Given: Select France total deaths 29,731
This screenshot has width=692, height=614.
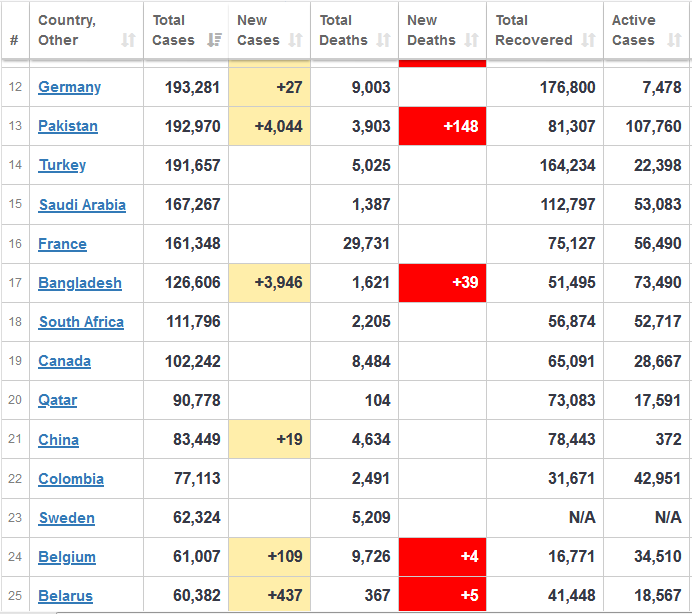Looking at the screenshot, I should click(x=367, y=244).
